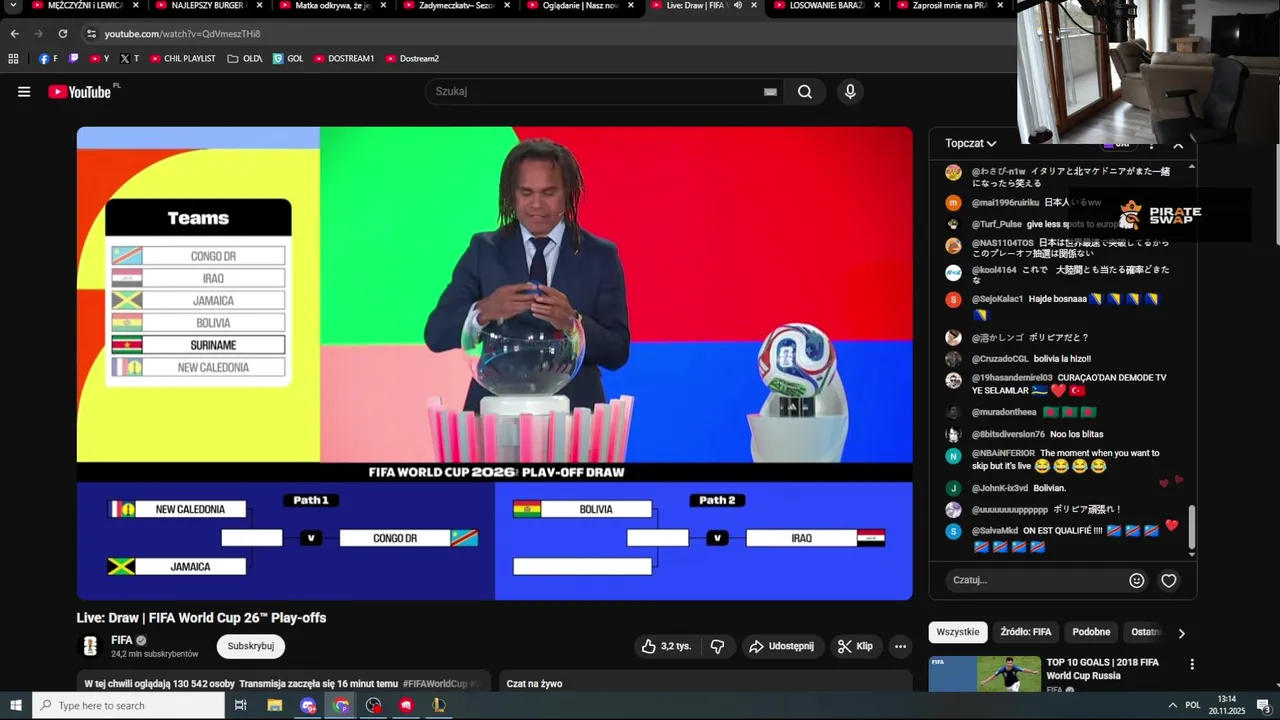The width and height of the screenshot is (1280, 720).
Task: Open the GOL bookmark
Action: coord(288,58)
